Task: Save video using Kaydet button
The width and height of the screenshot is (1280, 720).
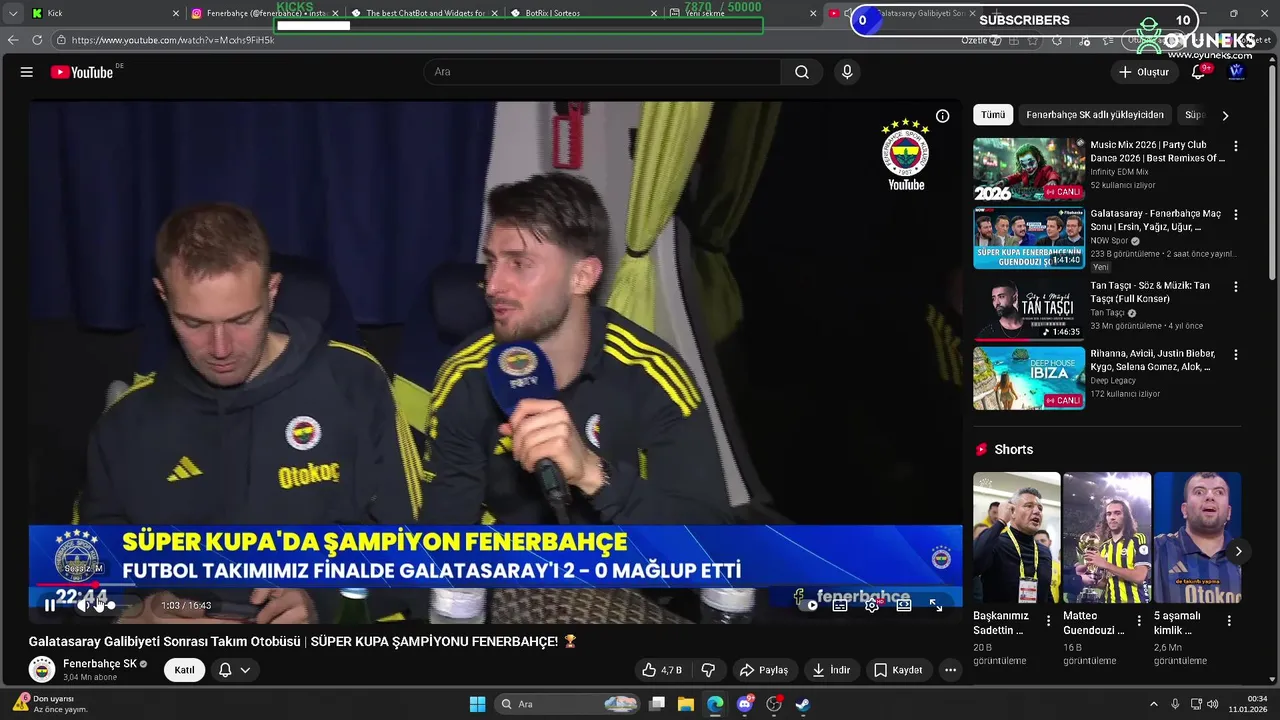Action: pos(898,670)
